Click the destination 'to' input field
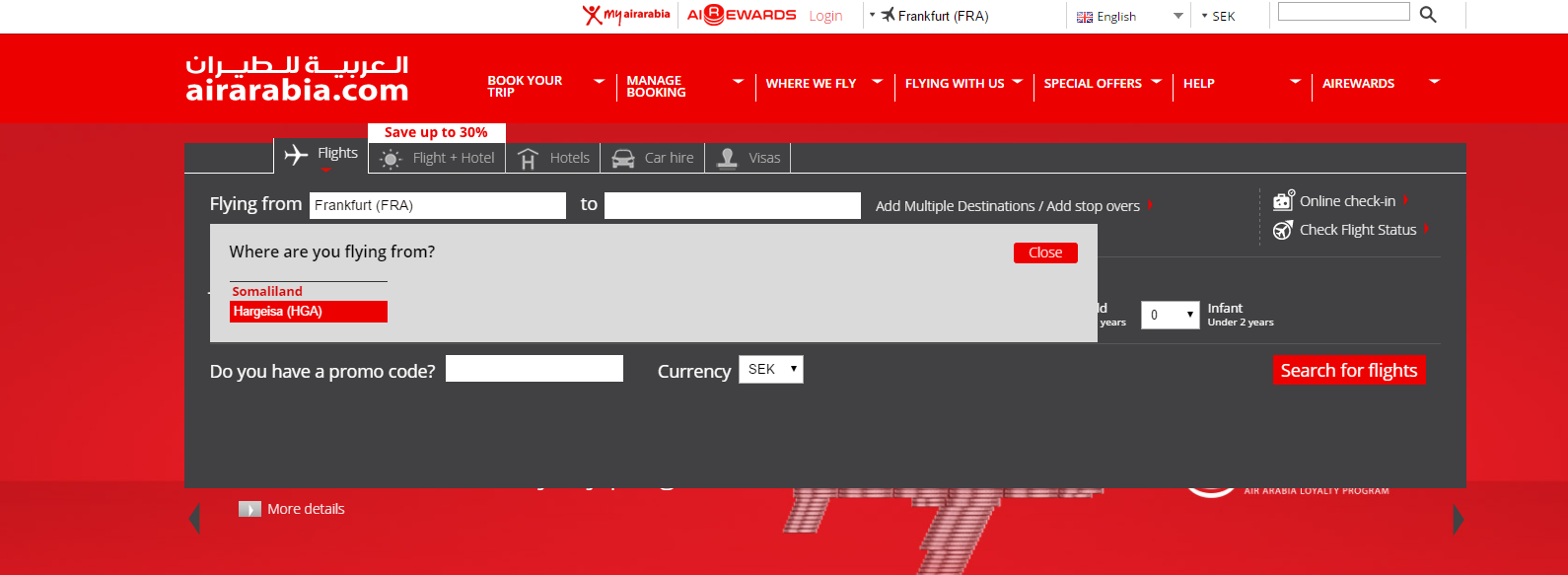 coord(733,205)
